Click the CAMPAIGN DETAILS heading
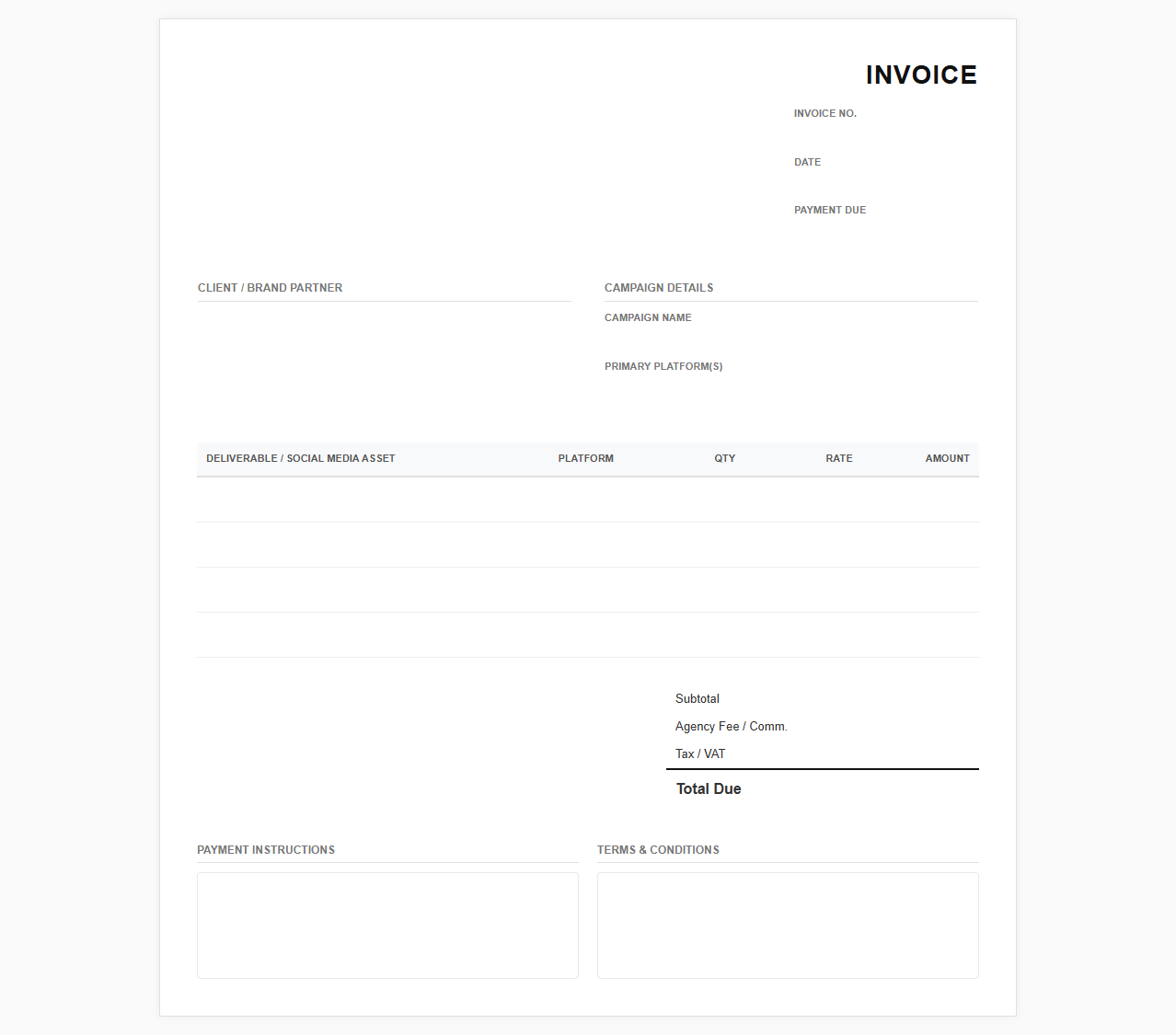This screenshot has width=1176, height=1035. tap(659, 288)
